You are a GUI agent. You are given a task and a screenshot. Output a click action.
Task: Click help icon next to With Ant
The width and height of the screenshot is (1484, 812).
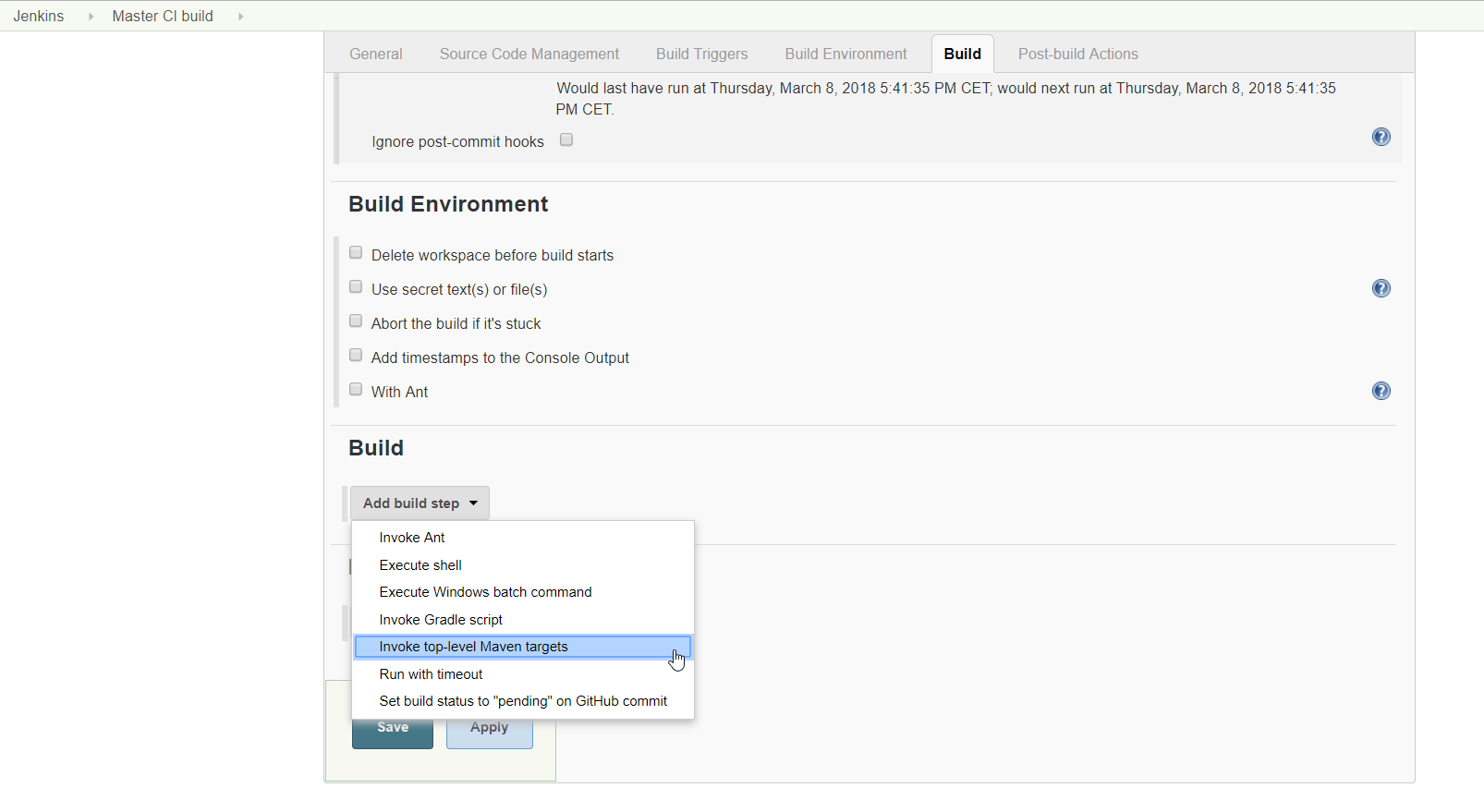tap(1381, 392)
